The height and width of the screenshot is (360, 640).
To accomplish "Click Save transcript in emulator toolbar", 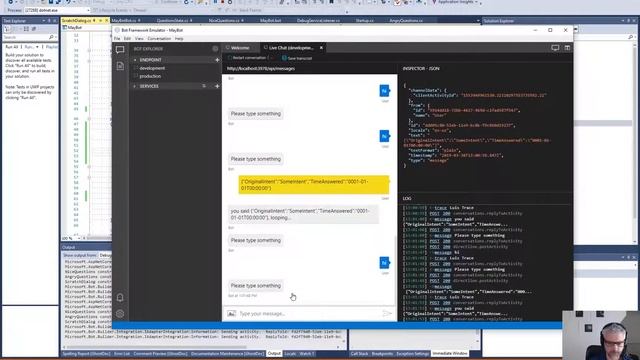I will (297, 58).
